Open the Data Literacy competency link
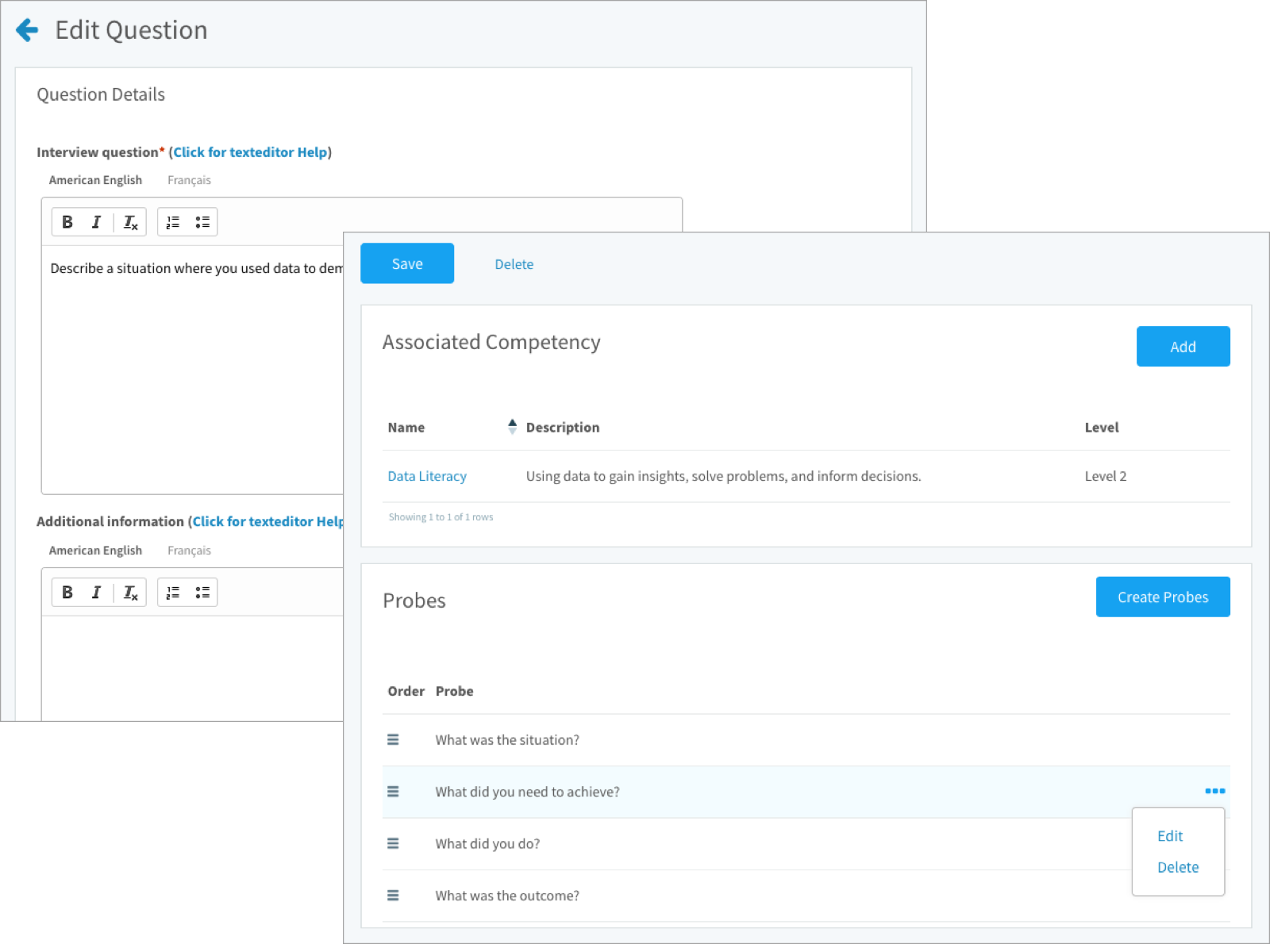Screen dimensions: 1270x952 [x=427, y=476]
